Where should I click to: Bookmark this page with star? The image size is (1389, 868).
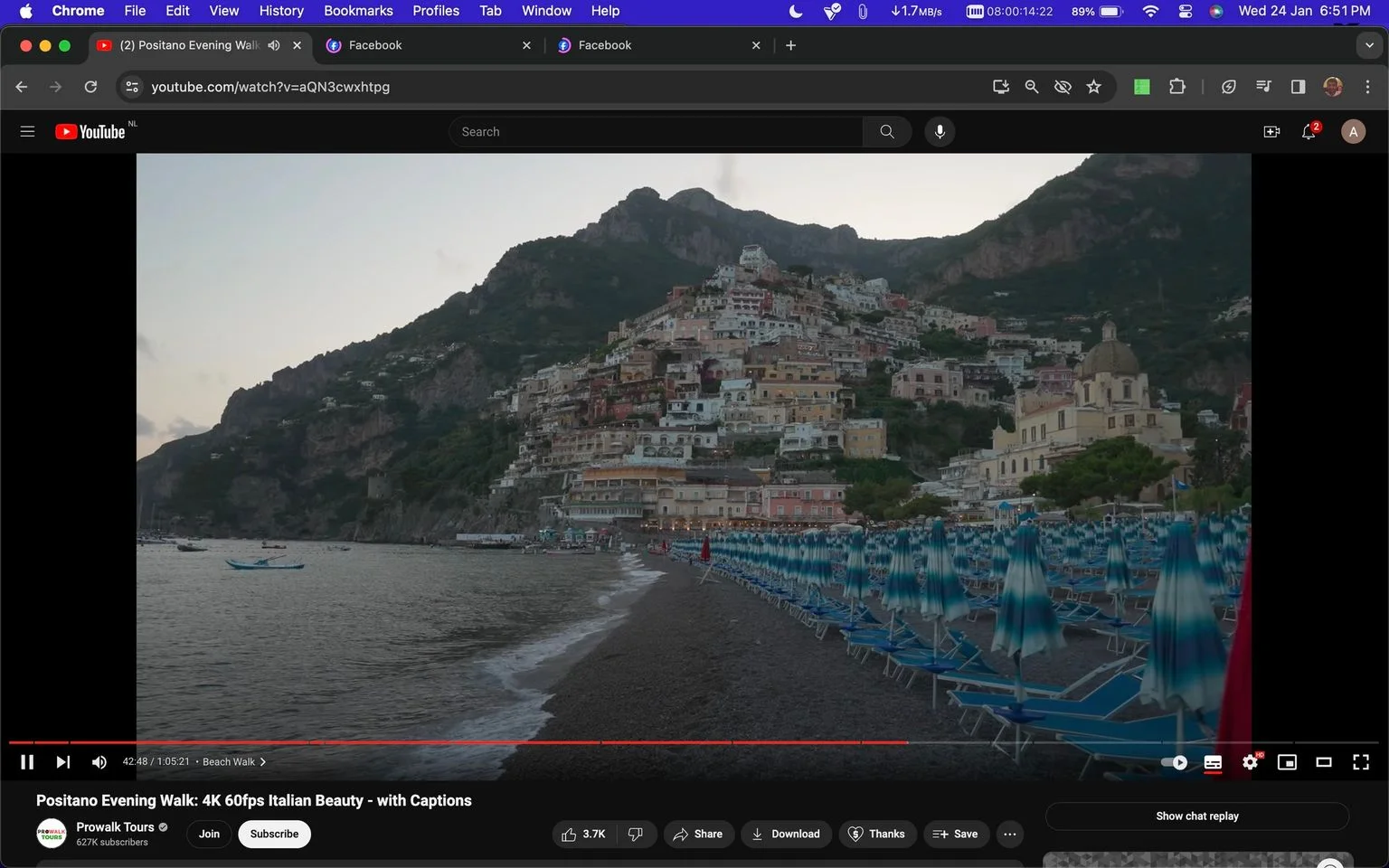tap(1094, 87)
